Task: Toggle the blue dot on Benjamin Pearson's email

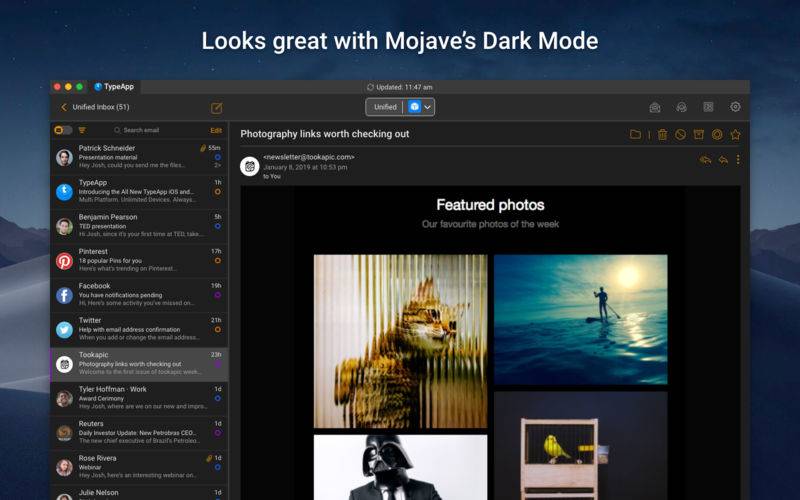Action: (x=217, y=226)
